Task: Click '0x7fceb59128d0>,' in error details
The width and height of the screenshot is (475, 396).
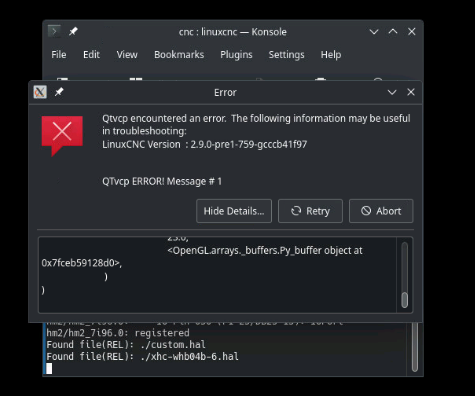Action: (x=82, y=263)
